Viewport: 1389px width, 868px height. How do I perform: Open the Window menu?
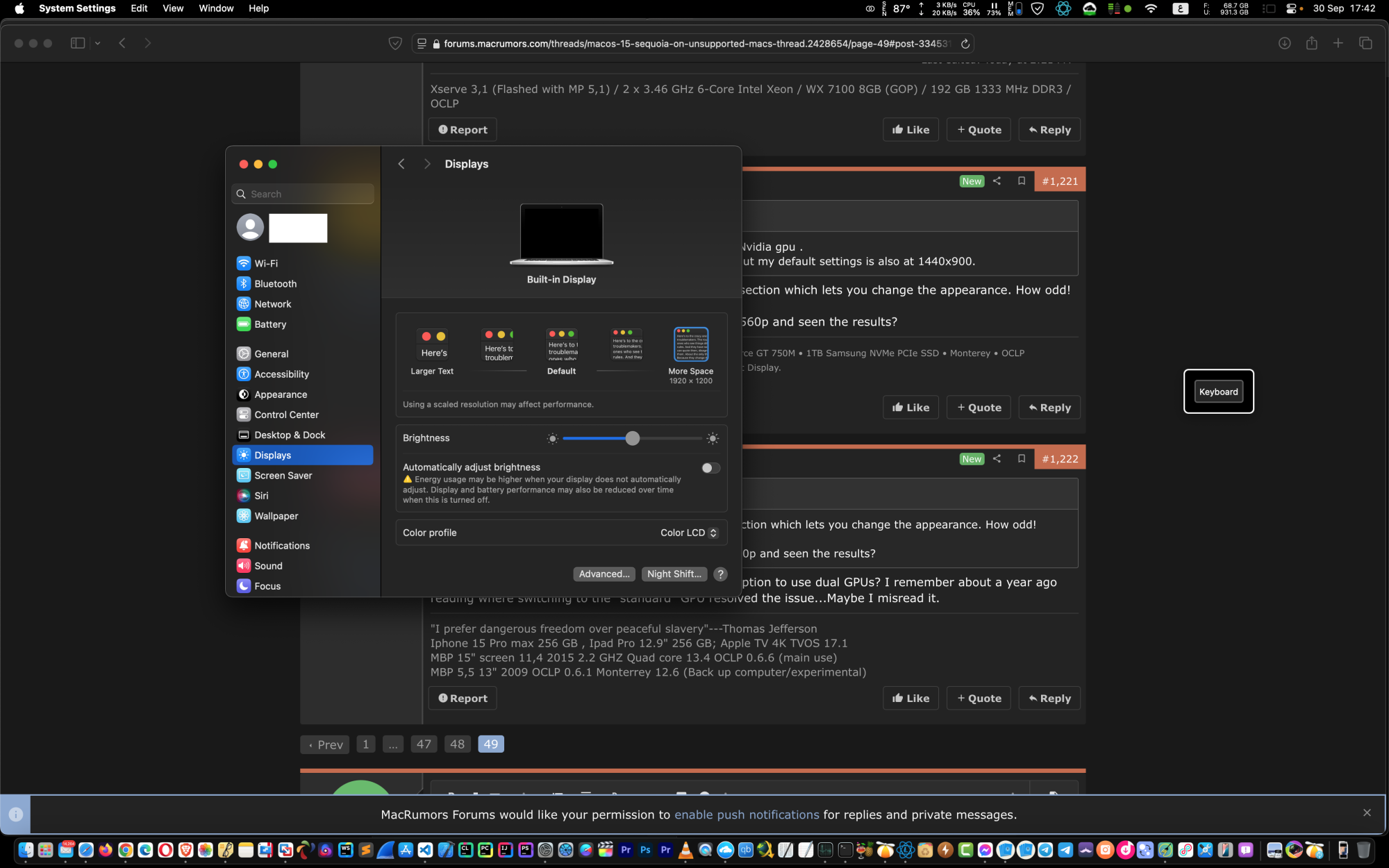(215, 8)
